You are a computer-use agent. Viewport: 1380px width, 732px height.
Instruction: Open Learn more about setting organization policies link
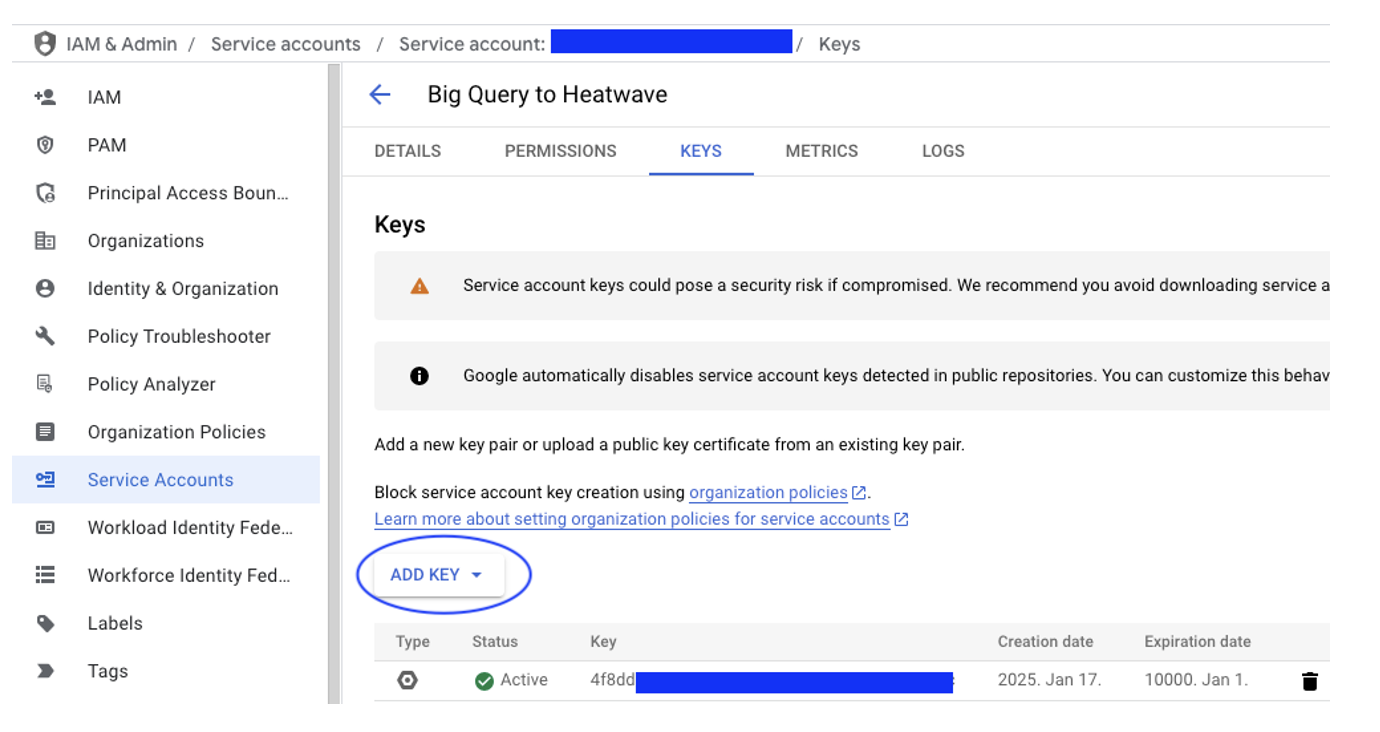point(631,519)
